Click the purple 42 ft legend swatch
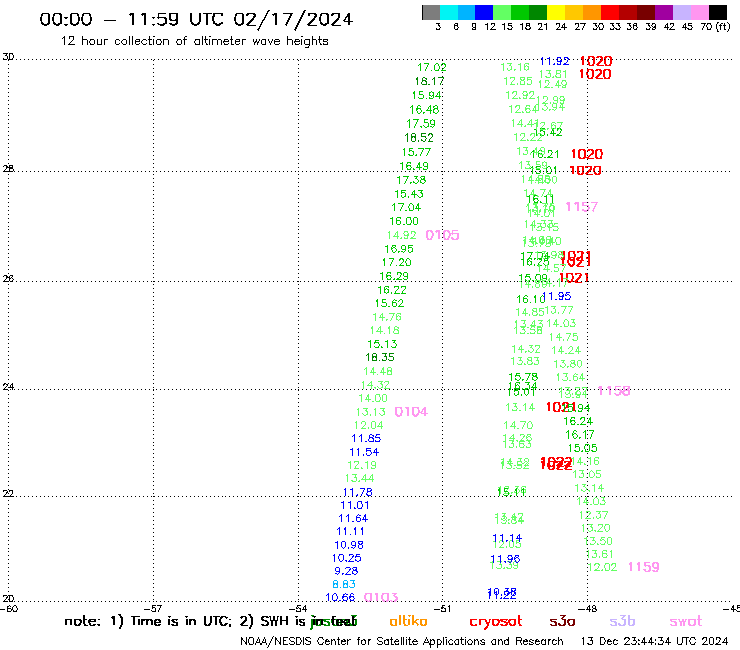This screenshot has height=650, width=740. click(x=664, y=12)
